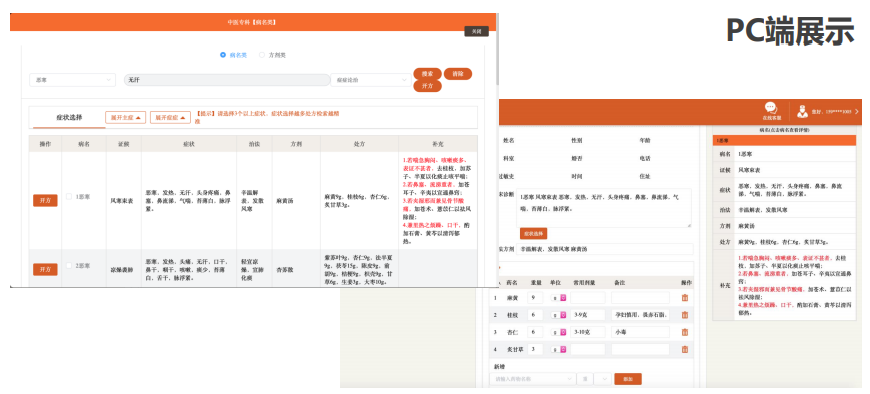Click the 操作 column header in results table
This screenshot has width=870, height=394.
tap(45, 144)
